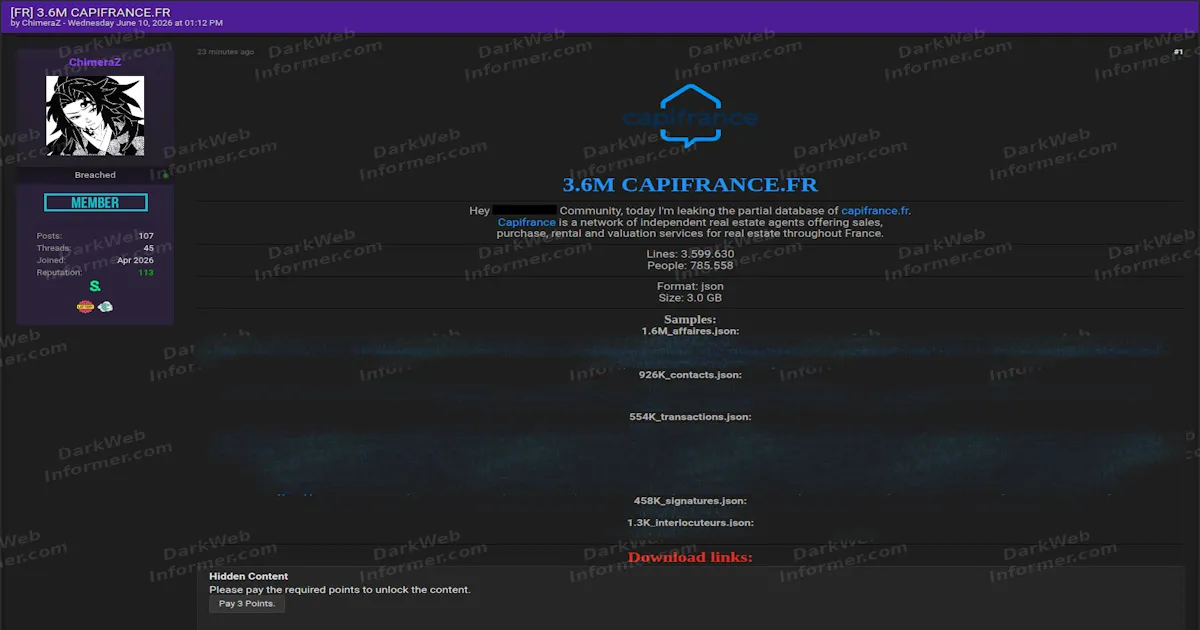Click the 'by ChimeraZ' author byline in the header

coord(34,23)
